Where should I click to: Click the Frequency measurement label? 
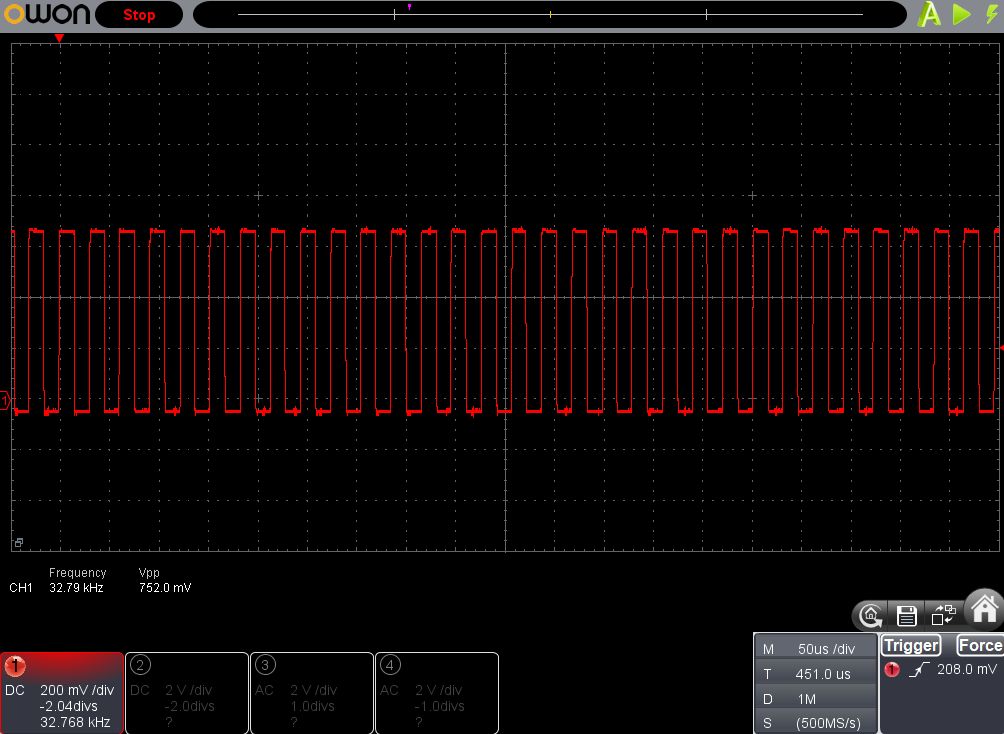point(77,573)
